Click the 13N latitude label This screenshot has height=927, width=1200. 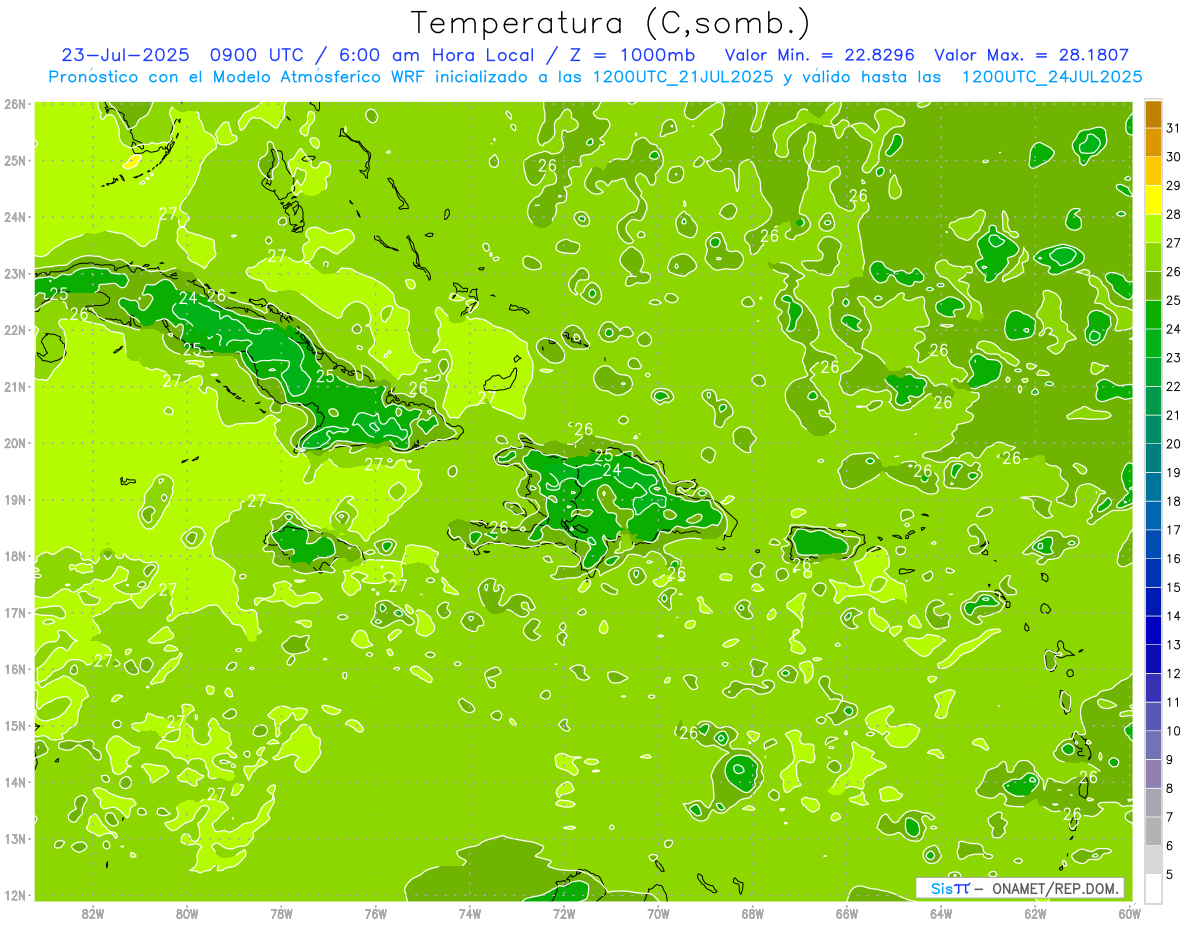(14, 838)
